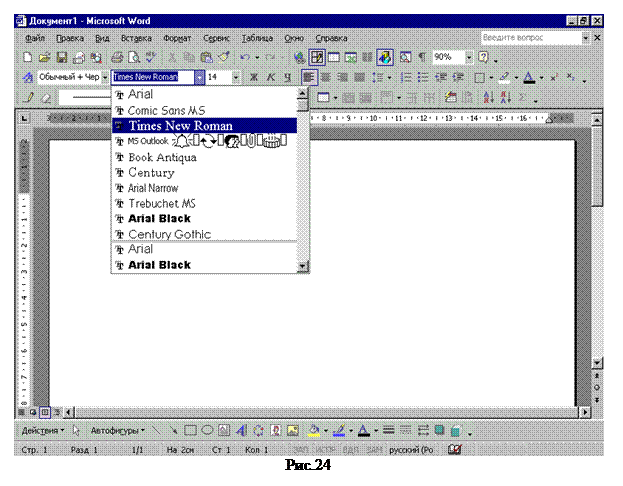Choose Arial Narrow font
Screen dimensions: 623x486
pos(204,188)
